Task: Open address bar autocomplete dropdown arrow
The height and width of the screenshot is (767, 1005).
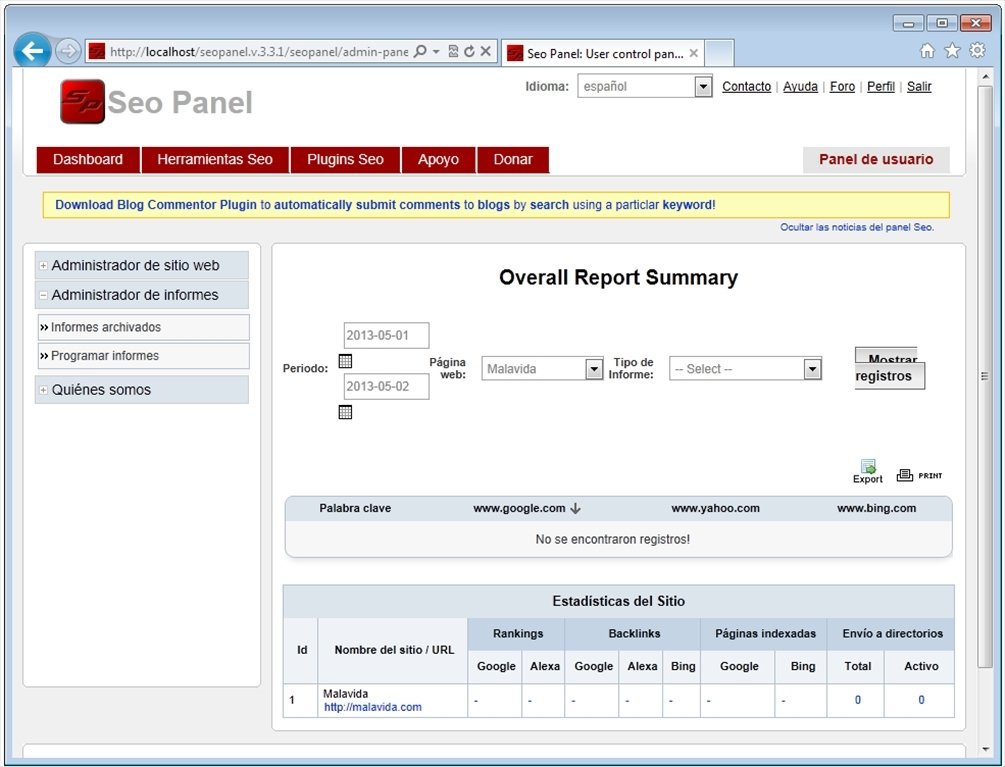Action: pyautogui.click(x=436, y=51)
